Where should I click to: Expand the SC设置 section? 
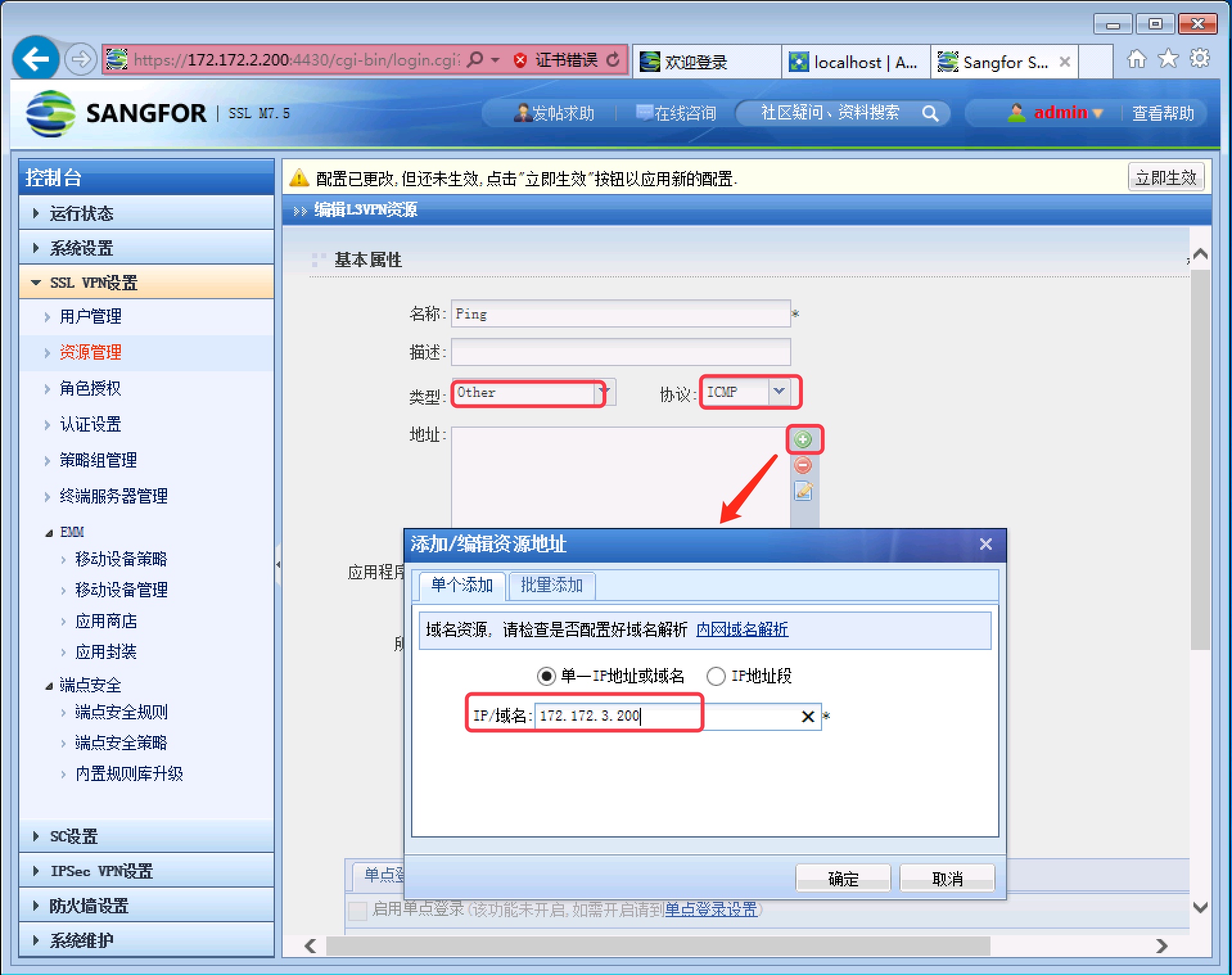click(146, 836)
